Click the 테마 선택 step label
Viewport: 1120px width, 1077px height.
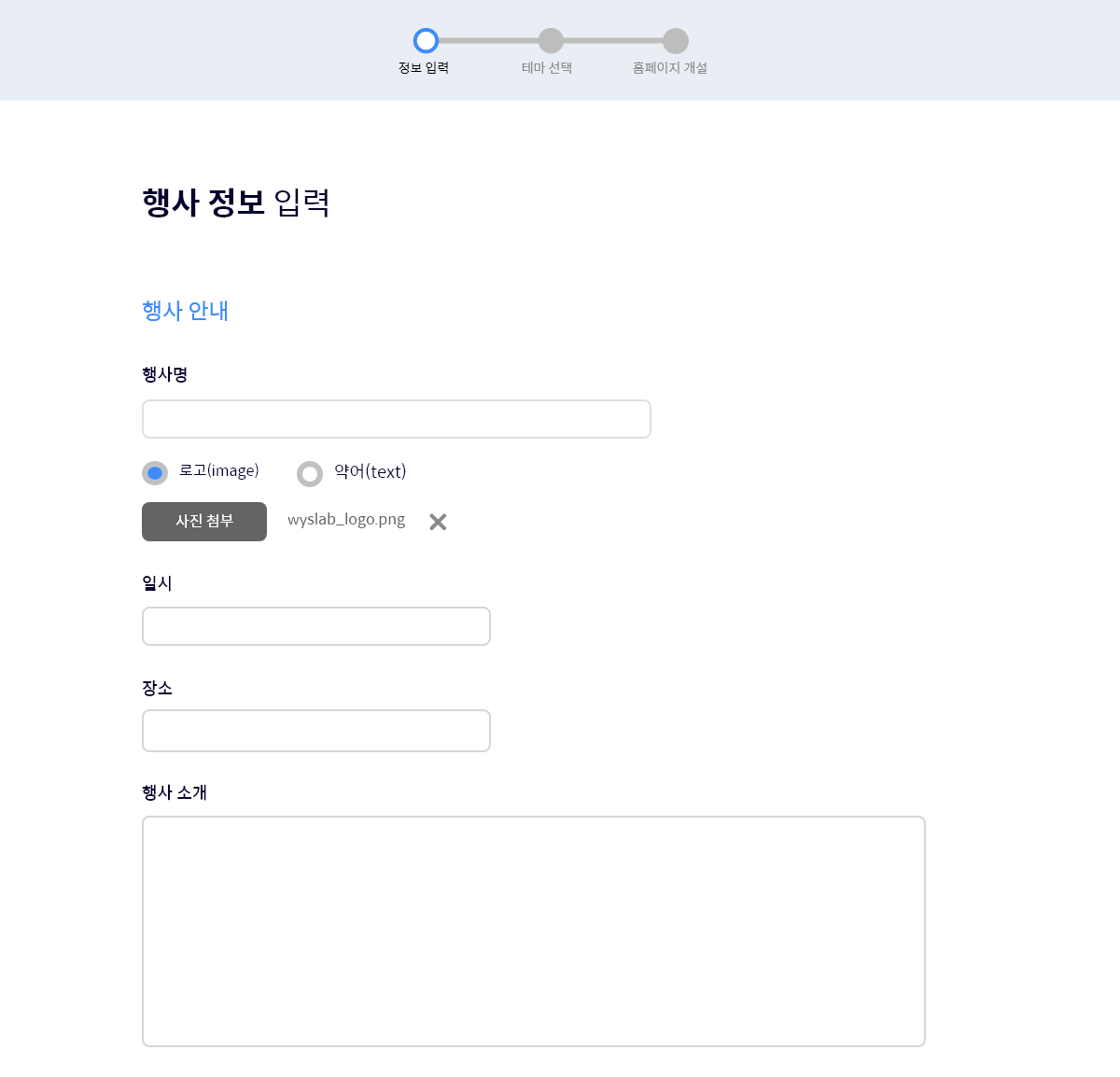click(550, 66)
